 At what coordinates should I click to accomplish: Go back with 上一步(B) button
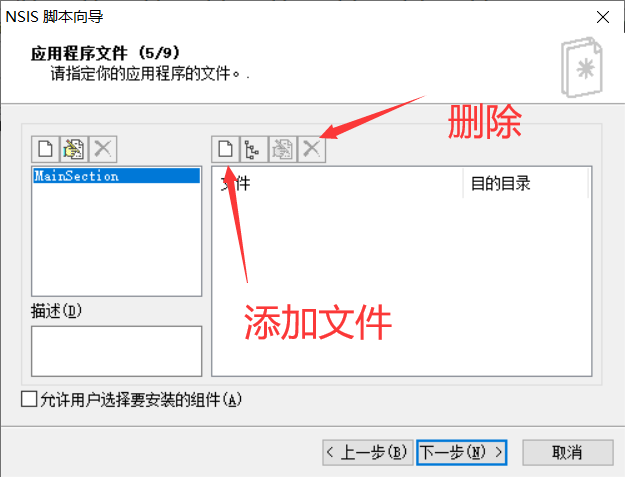click(x=367, y=452)
